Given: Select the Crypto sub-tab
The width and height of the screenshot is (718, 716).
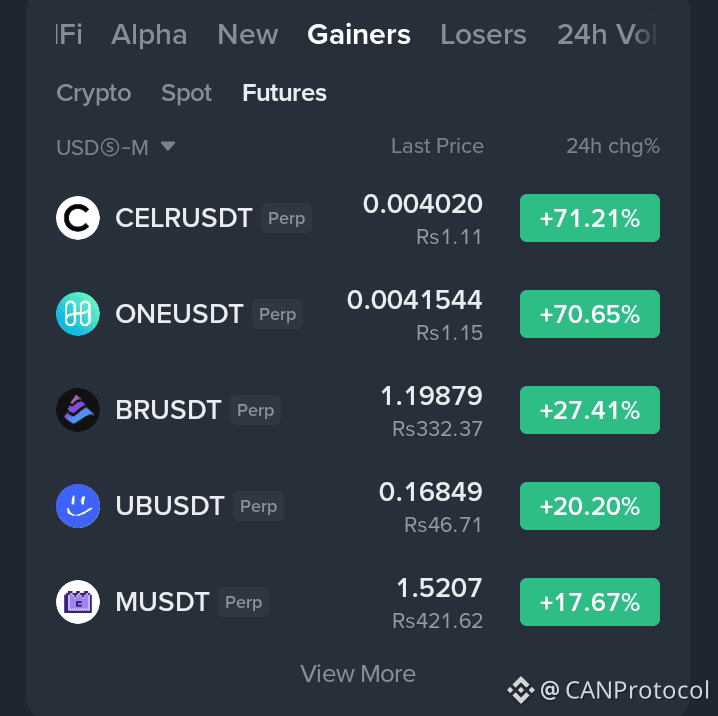Looking at the screenshot, I should click(94, 93).
